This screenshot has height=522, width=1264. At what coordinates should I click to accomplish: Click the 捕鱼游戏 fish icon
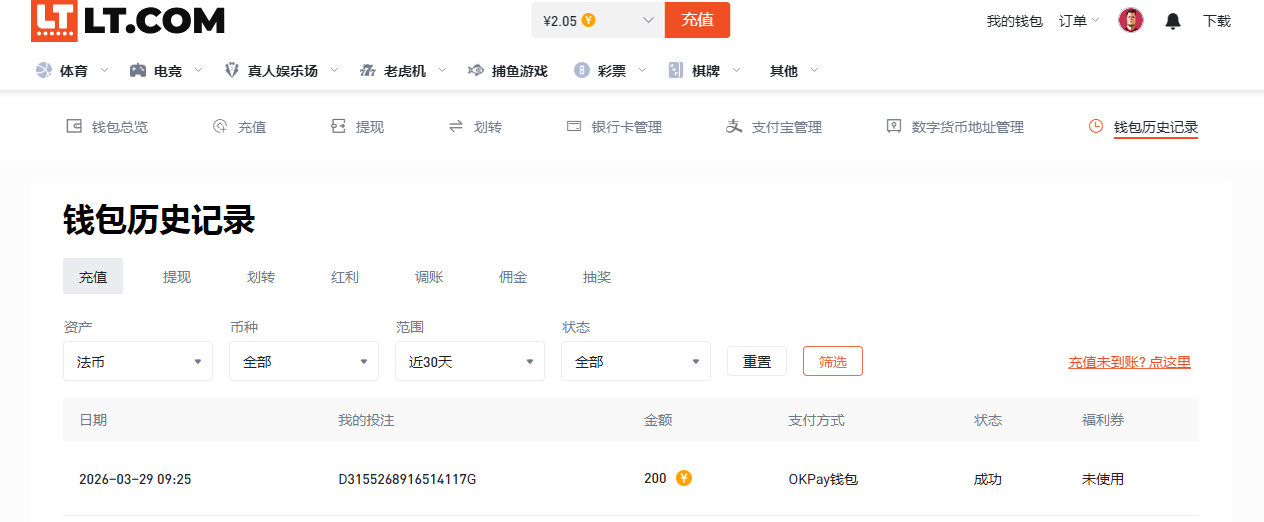pos(476,71)
